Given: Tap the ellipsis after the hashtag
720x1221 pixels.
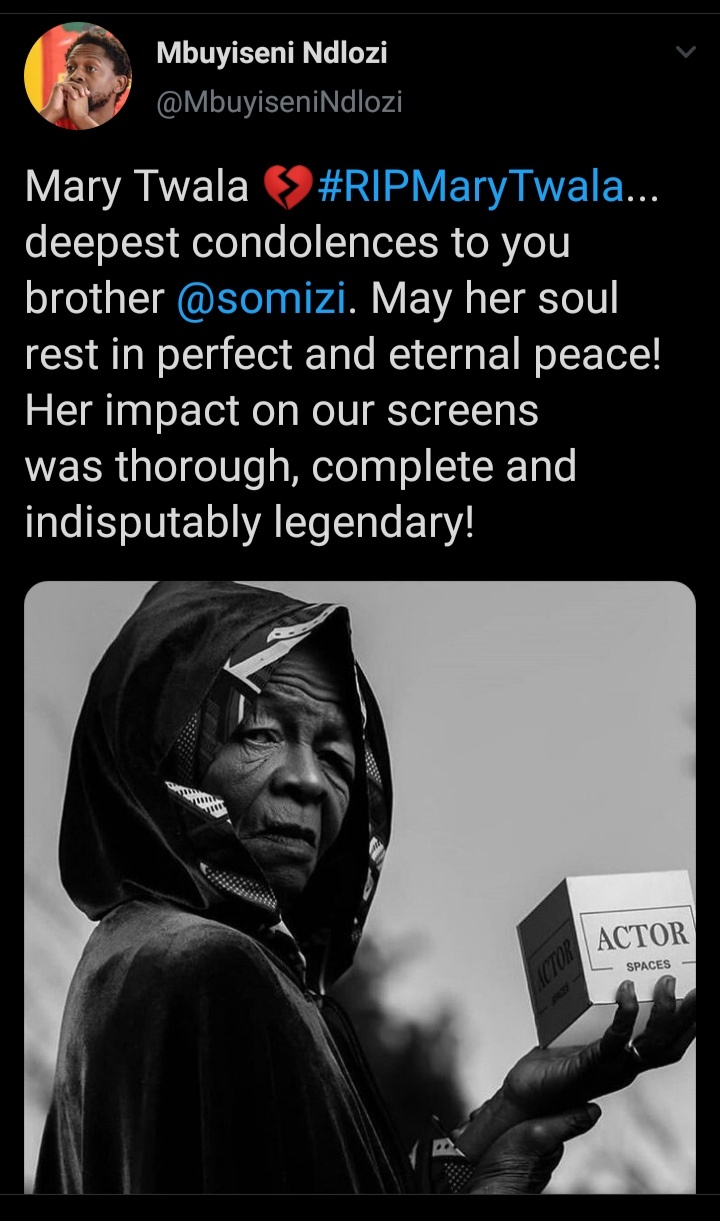Looking at the screenshot, I should point(642,190).
